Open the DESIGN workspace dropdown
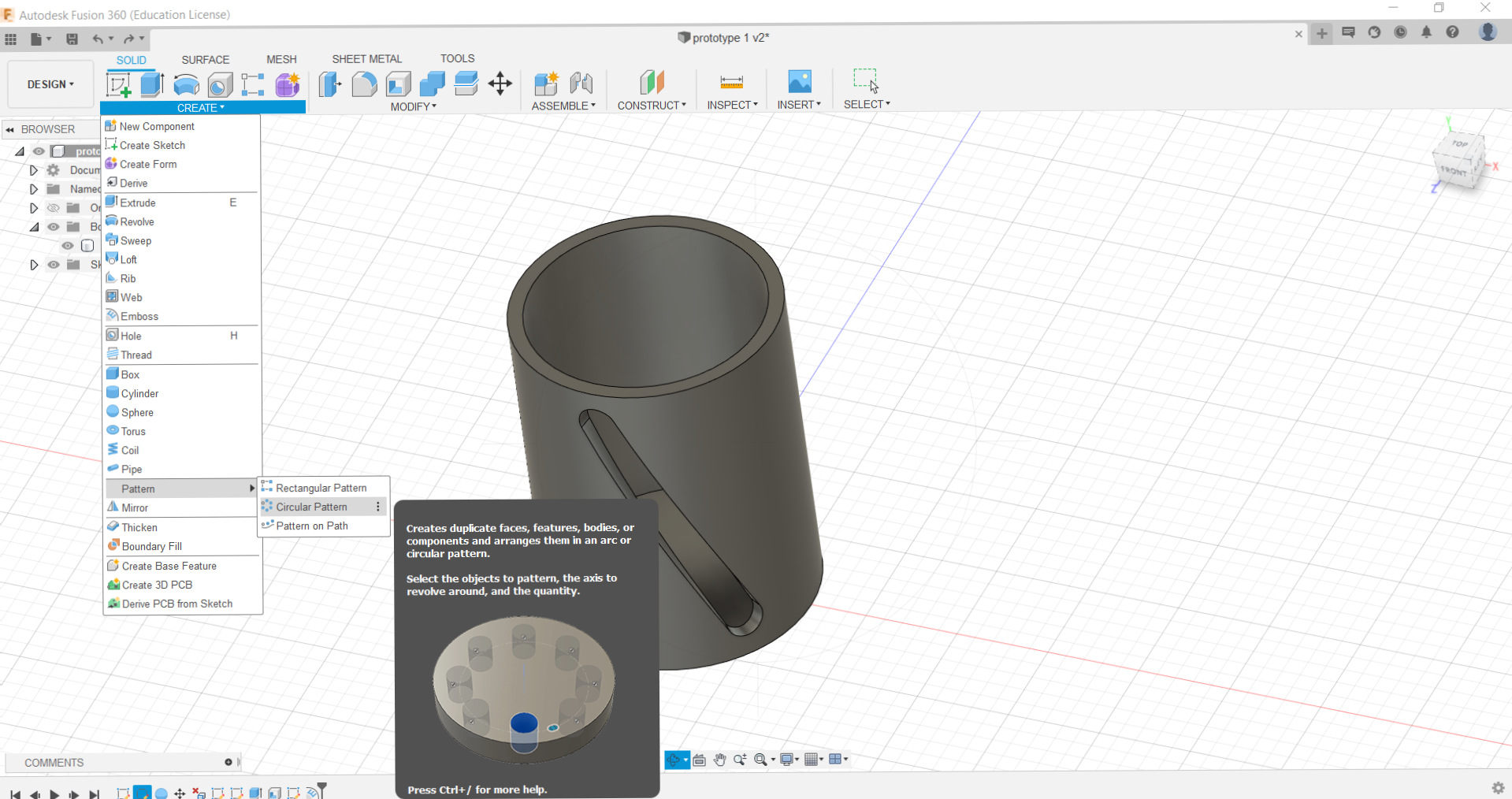Screen dimensions: 1512x799 50,84
